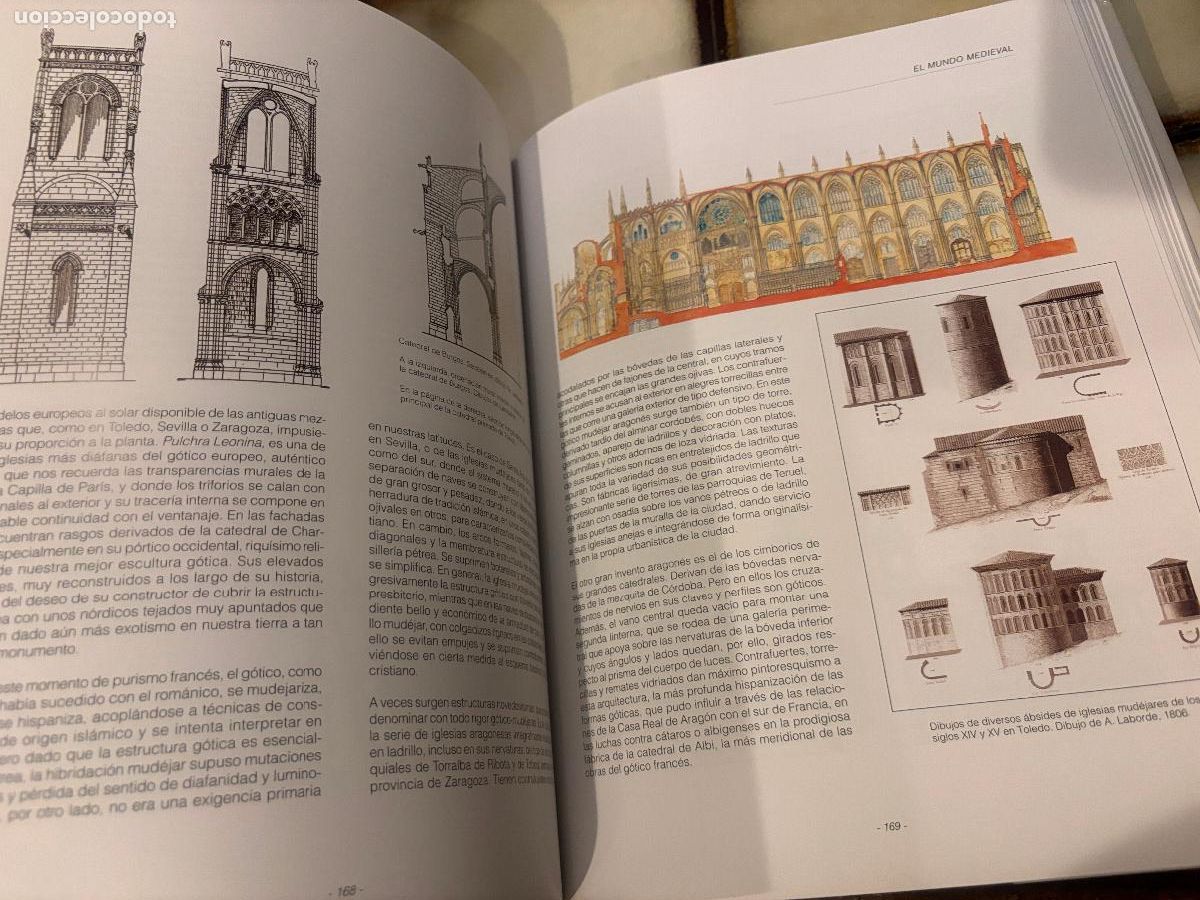Open the middle Gothic tower drawing with pinnacles

[x=262, y=212]
